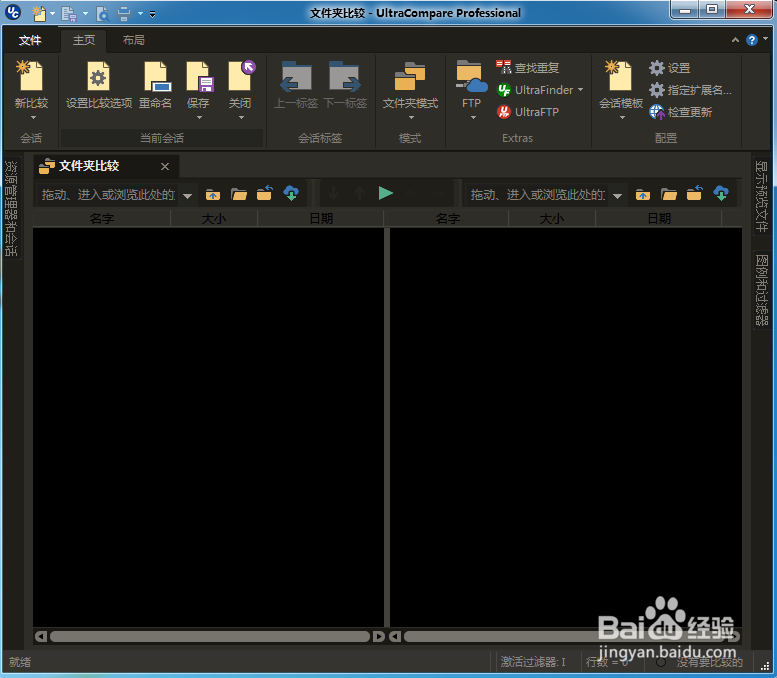Sort left pane by 大小 column
Image resolution: width=777 pixels, height=678 pixels.
214,219
